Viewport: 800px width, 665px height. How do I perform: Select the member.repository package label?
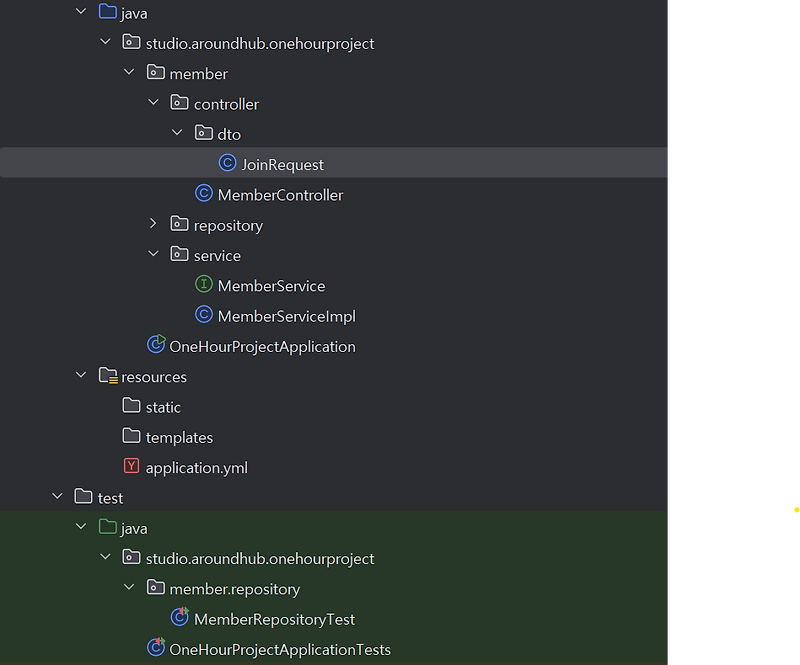pyautogui.click(x=235, y=589)
